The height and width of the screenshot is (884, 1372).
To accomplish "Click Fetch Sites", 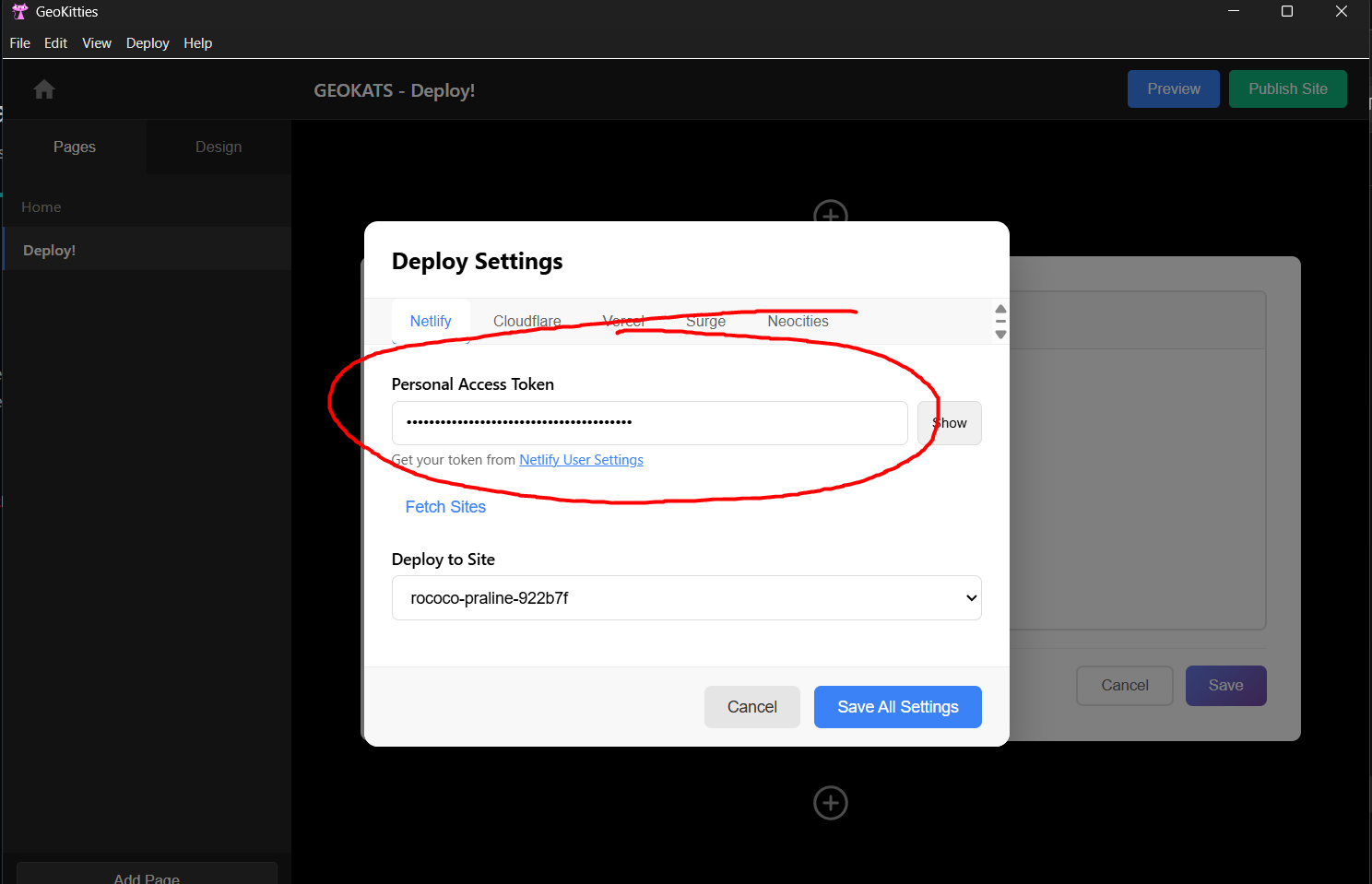I will click(445, 507).
